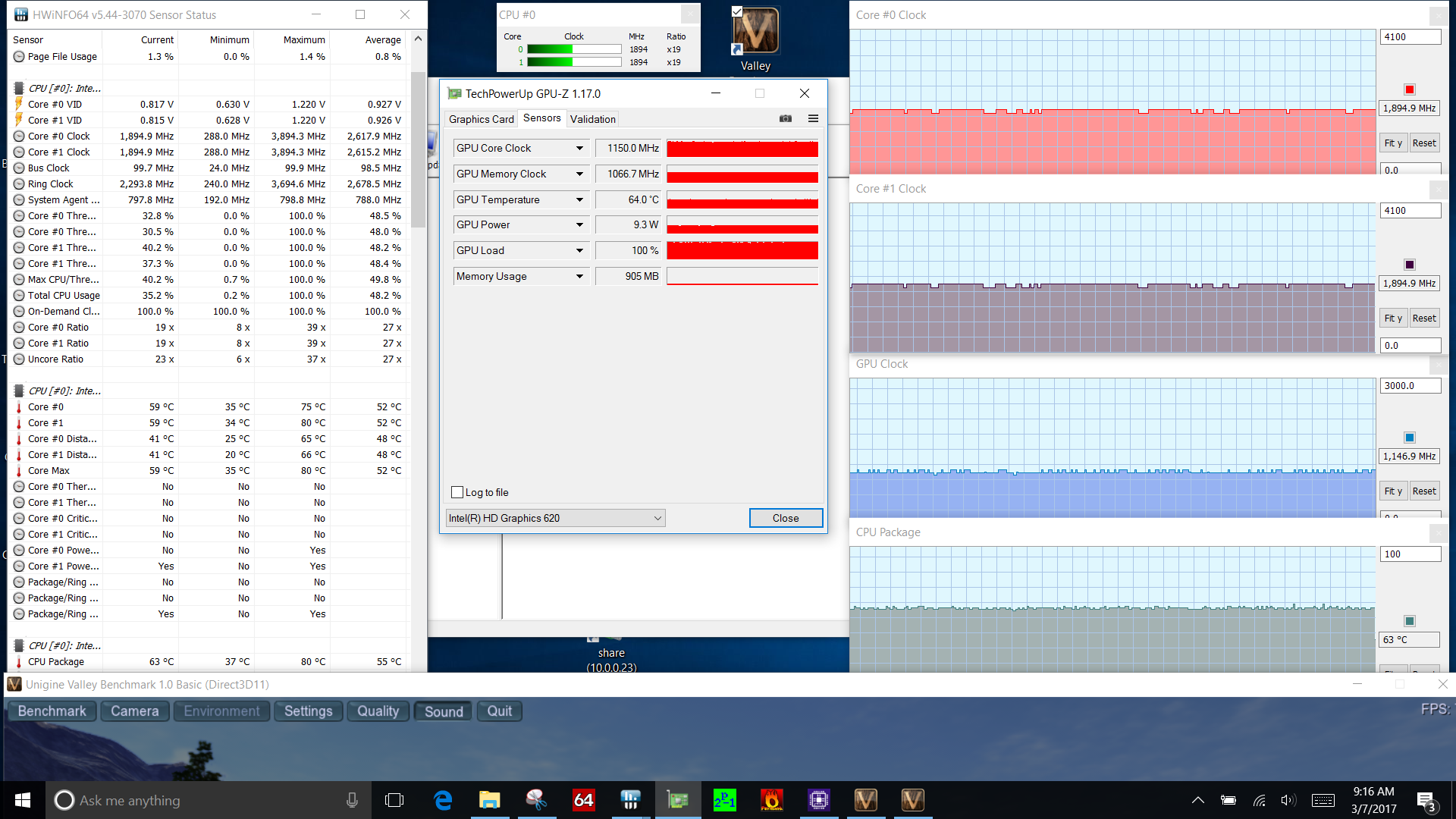The image size is (1456, 819).
Task: Click the Close button in GPU-Z
Action: tap(786, 518)
